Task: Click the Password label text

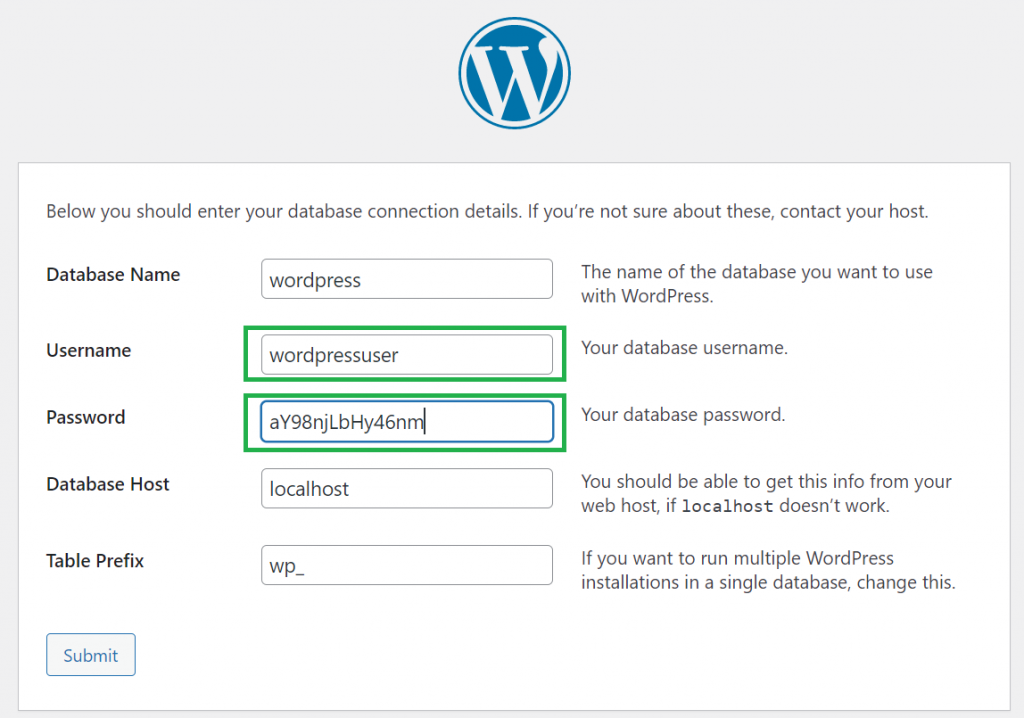Action: (85, 417)
